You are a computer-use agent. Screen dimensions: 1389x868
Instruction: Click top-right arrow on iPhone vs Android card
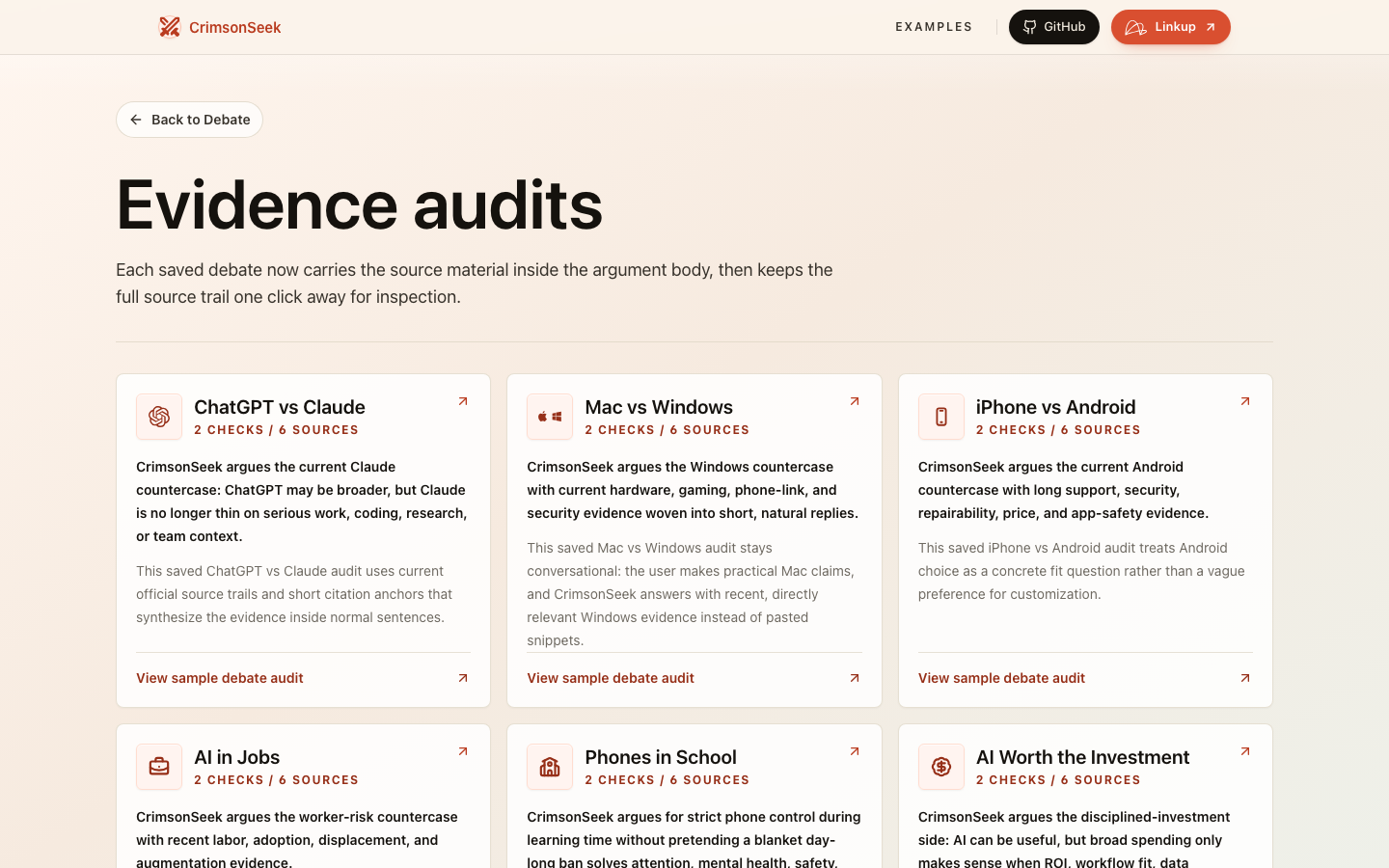pos(1245,401)
